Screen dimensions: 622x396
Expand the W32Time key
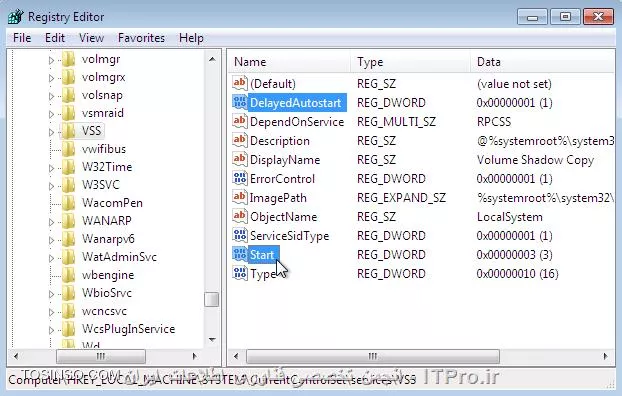[x=51, y=168]
